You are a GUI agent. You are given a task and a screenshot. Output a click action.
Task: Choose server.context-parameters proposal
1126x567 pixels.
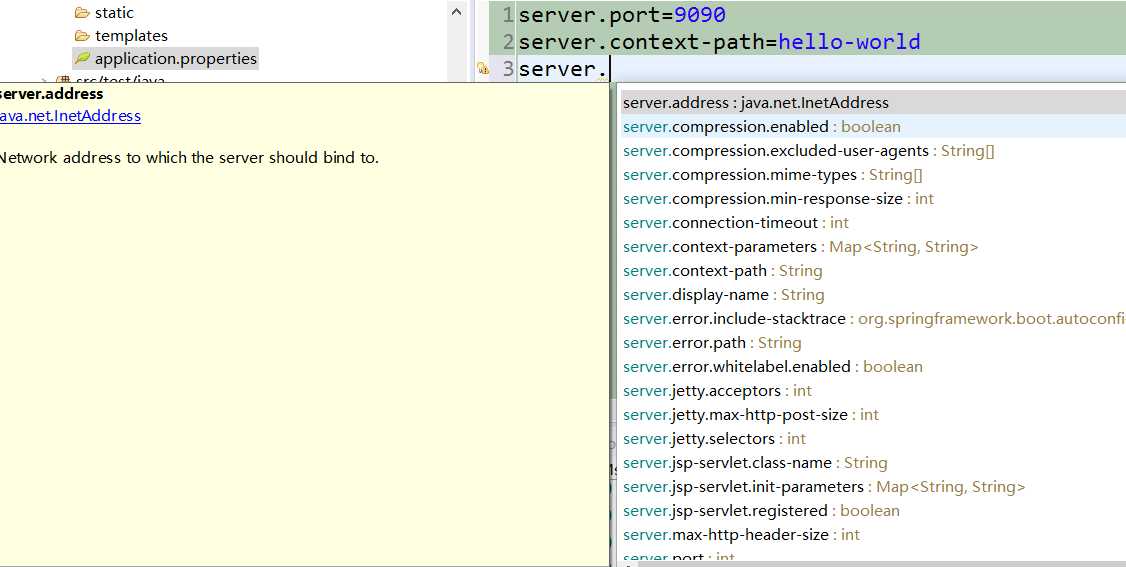tap(873, 247)
